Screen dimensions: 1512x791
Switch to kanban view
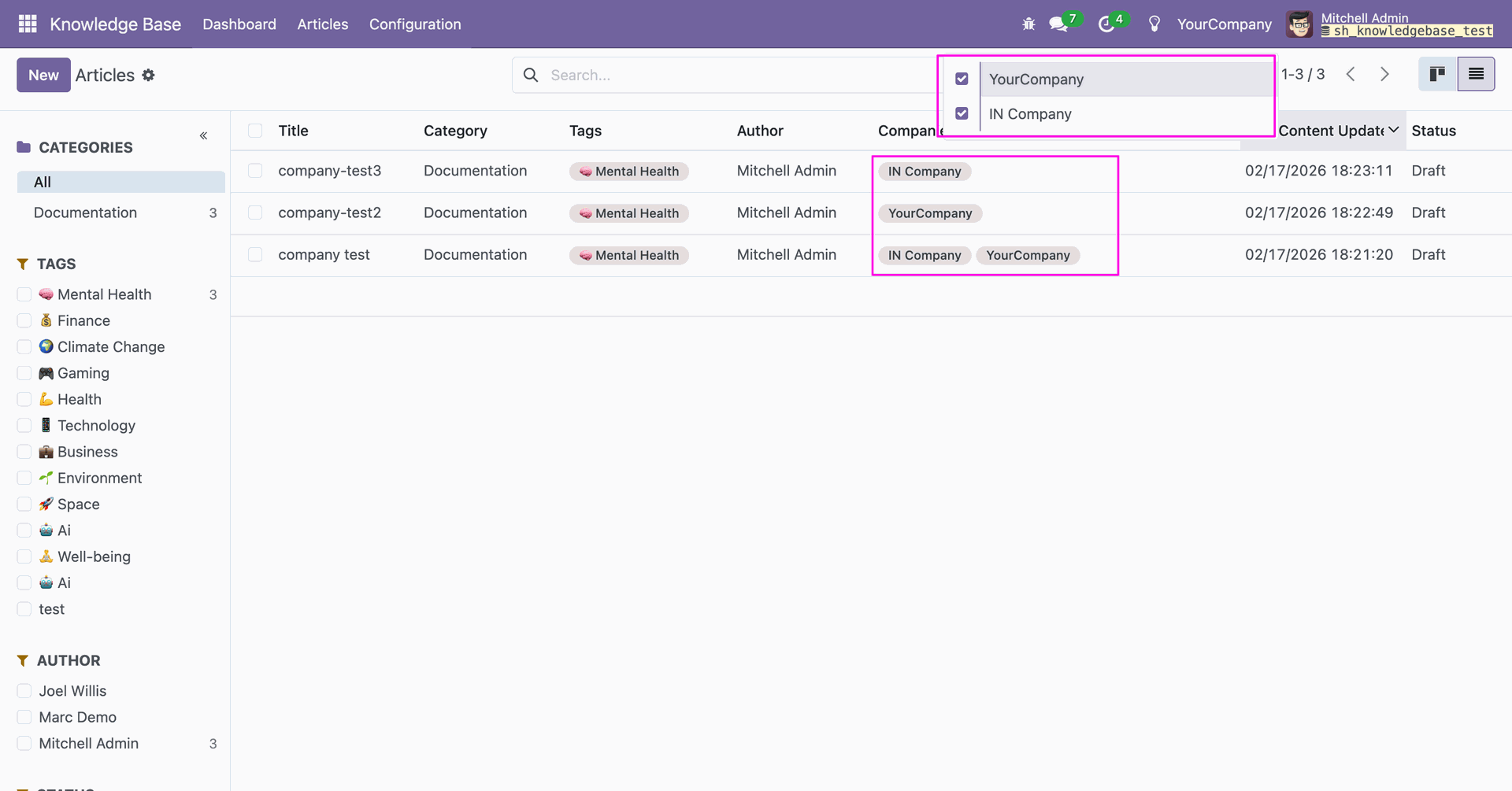[1437, 75]
